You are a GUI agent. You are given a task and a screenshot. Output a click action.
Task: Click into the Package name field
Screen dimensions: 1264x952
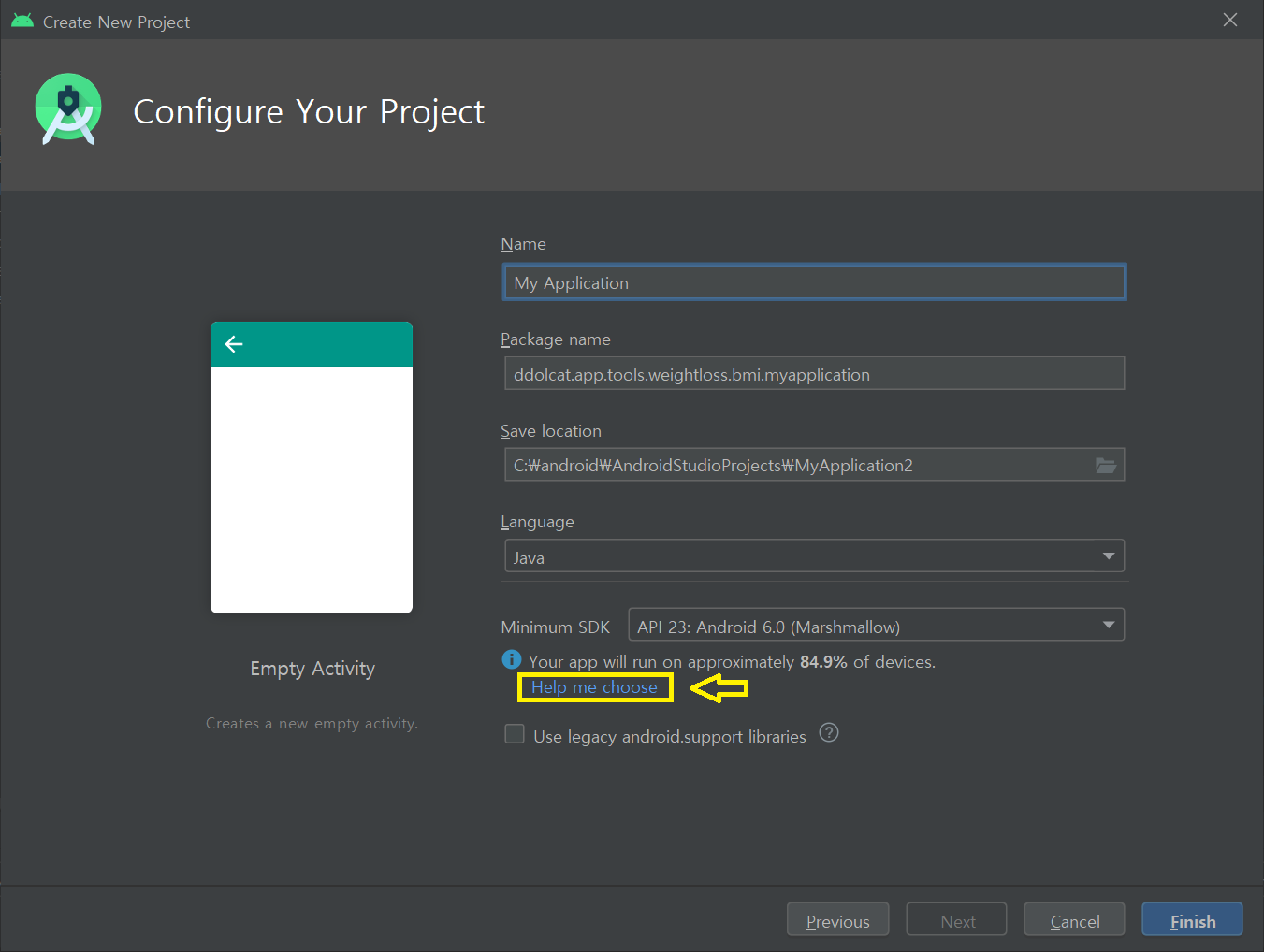click(813, 374)
